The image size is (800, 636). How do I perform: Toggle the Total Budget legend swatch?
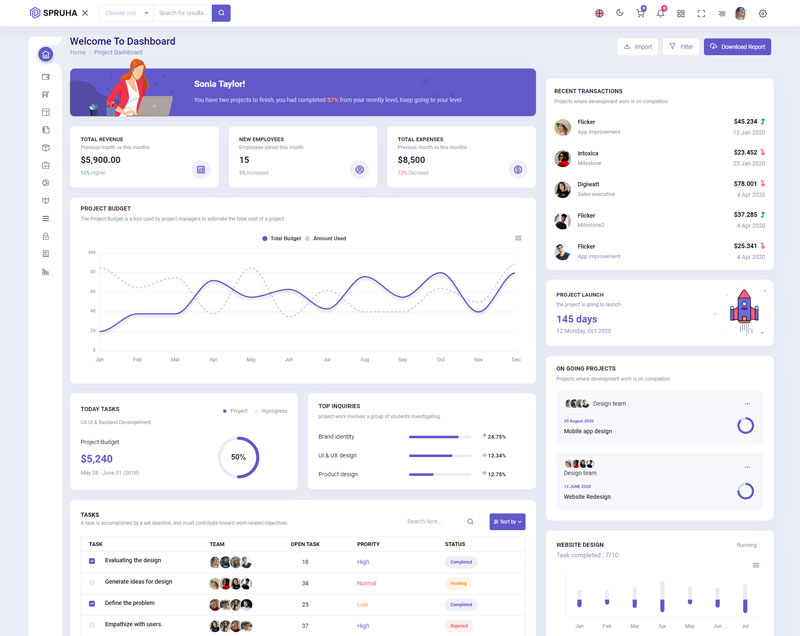(x=265, y=238)
